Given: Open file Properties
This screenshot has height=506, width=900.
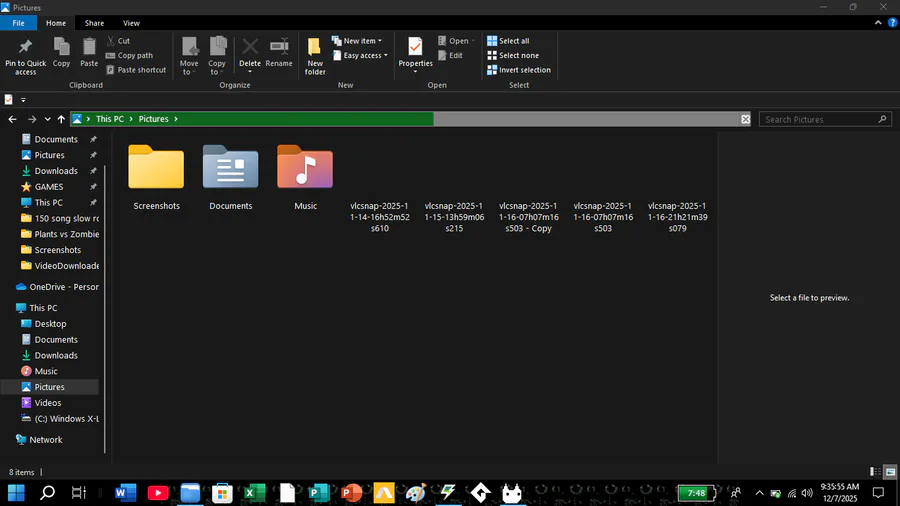Looking at the screenshot, I should (415, 56).
